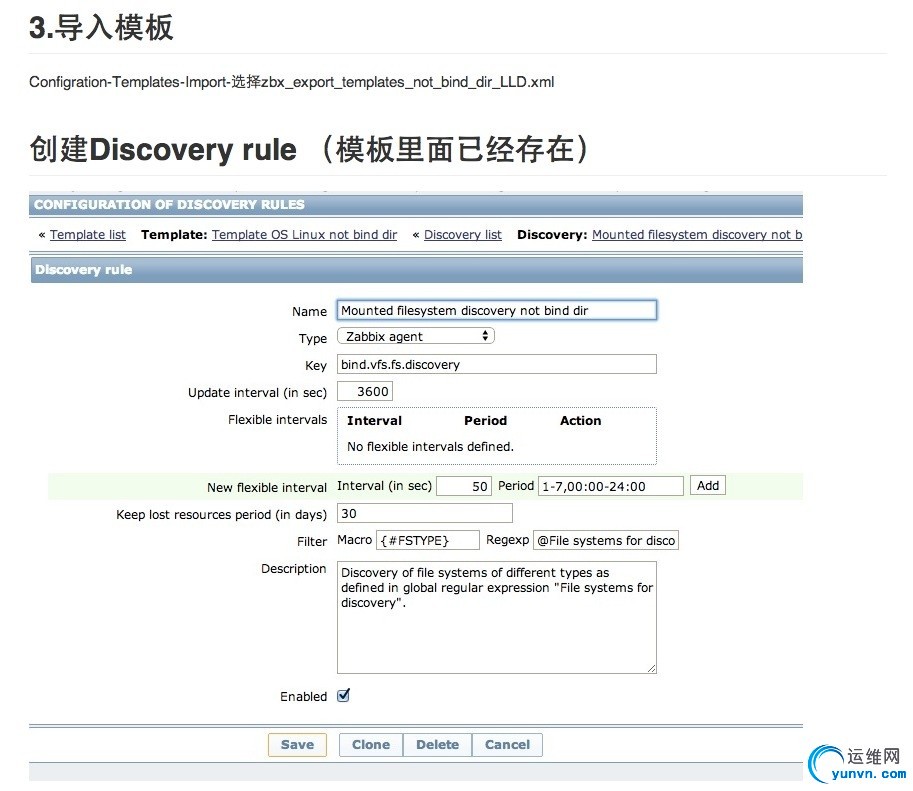Click the Macro filter field {#FSTYPE}
The image size is (913, 791).
point(428,540)
